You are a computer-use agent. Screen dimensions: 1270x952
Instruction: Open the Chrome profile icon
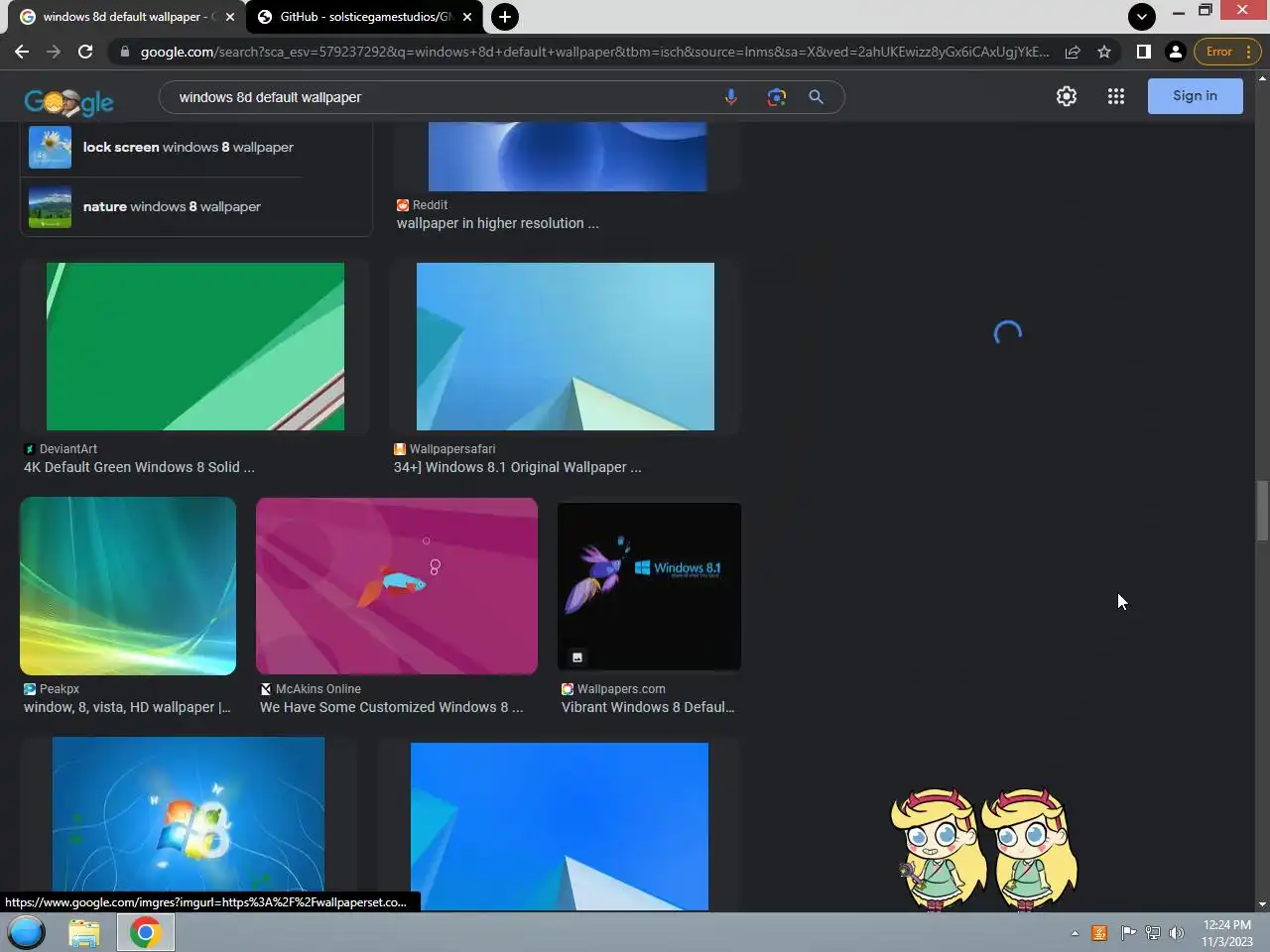[x=1176, y=52]
